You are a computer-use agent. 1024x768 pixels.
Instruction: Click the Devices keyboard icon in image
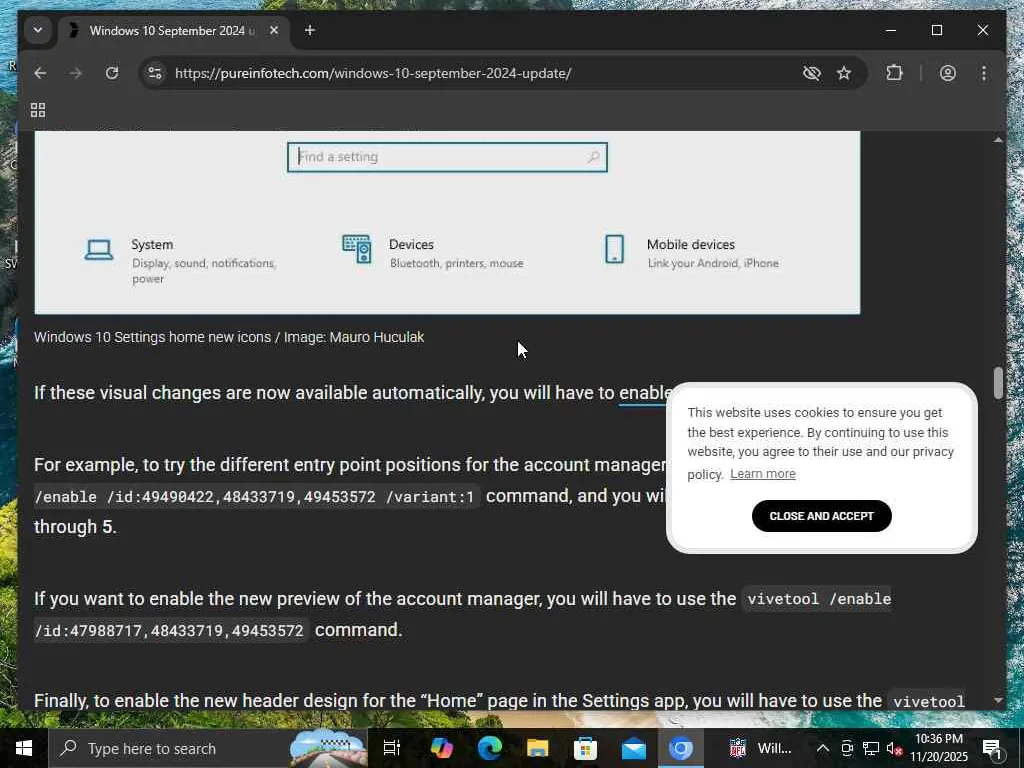[x=357, y=249]
